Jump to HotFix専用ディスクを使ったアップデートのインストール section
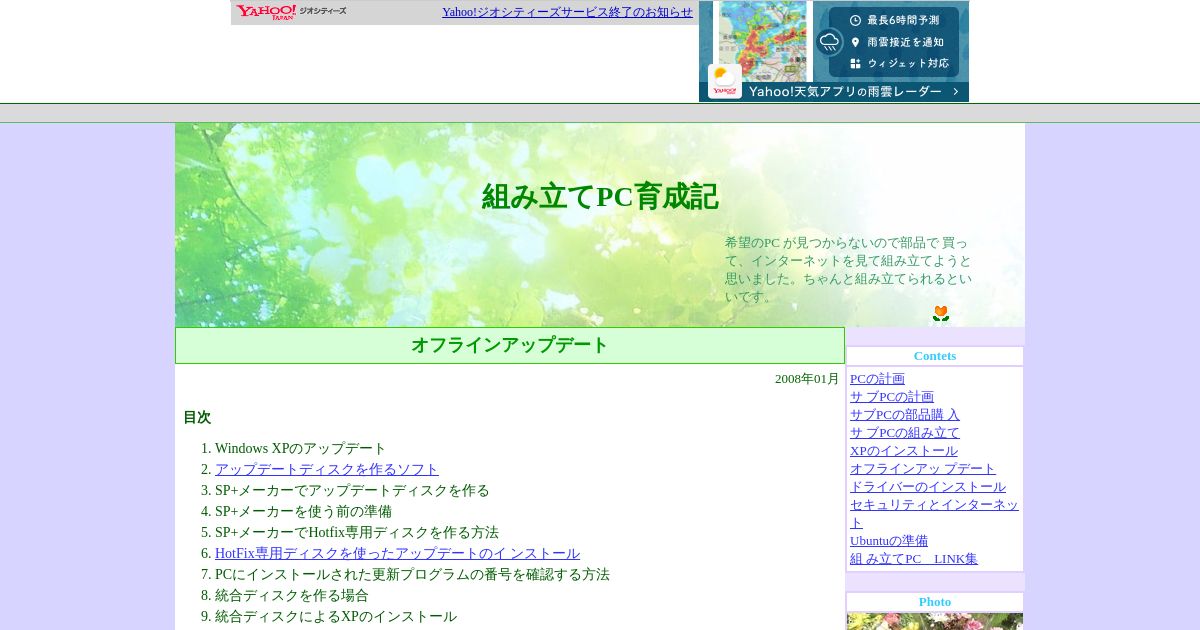The width and height of the screenshot is (1200, 630). point(397,554)
